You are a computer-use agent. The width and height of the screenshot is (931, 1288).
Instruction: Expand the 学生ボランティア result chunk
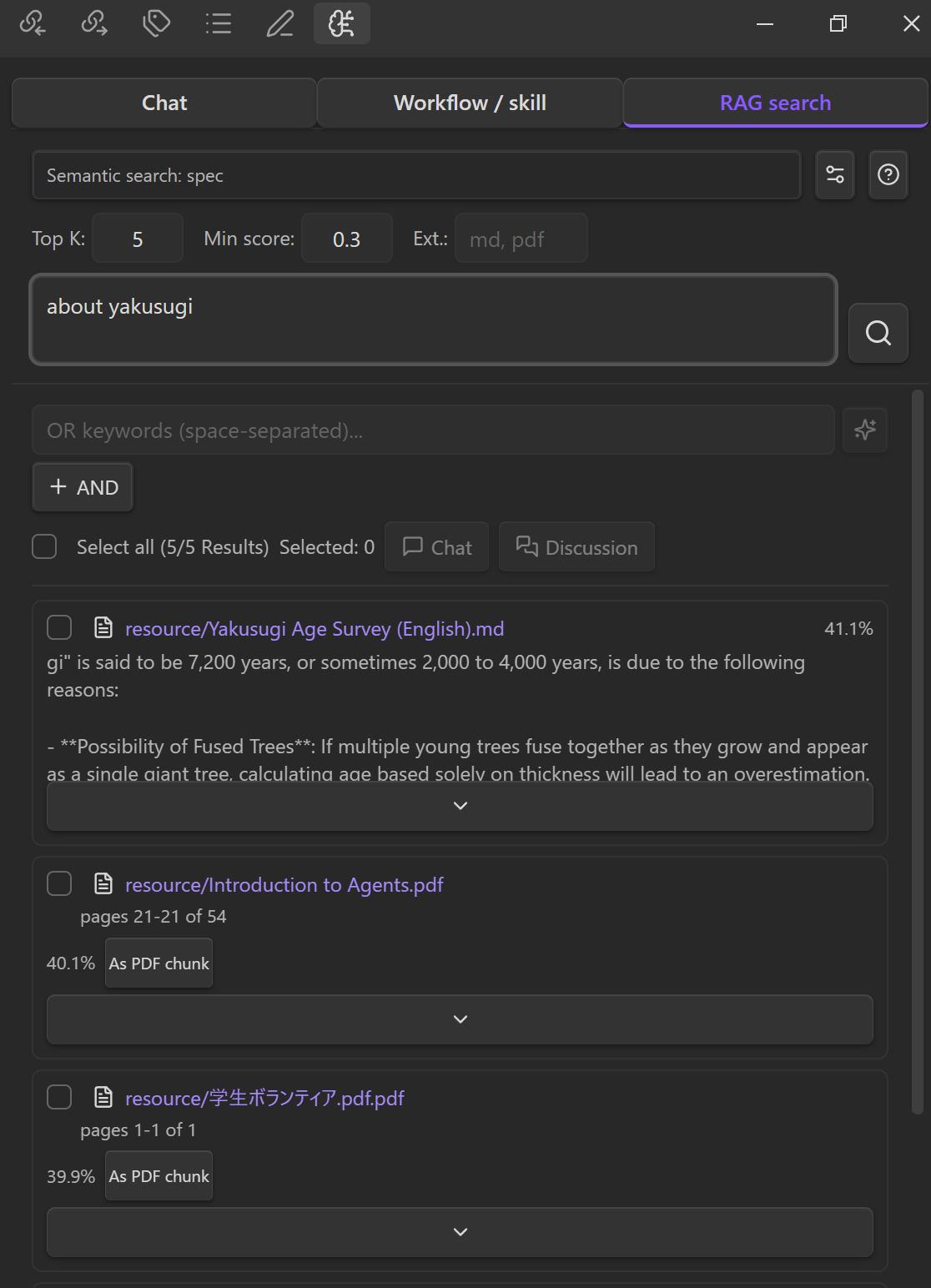tap(460, 1232)
